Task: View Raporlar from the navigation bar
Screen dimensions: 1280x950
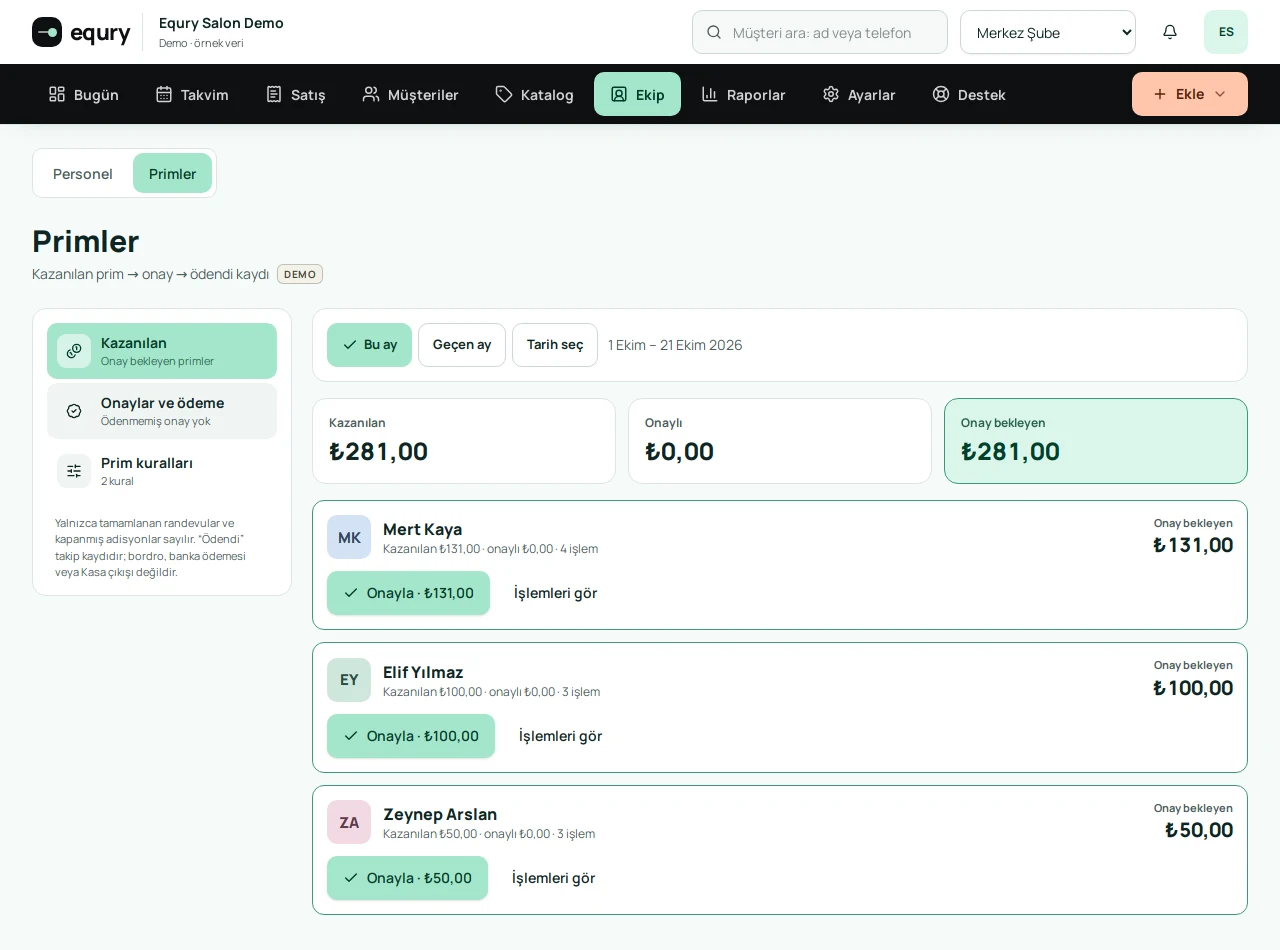Action: point(743,94)
